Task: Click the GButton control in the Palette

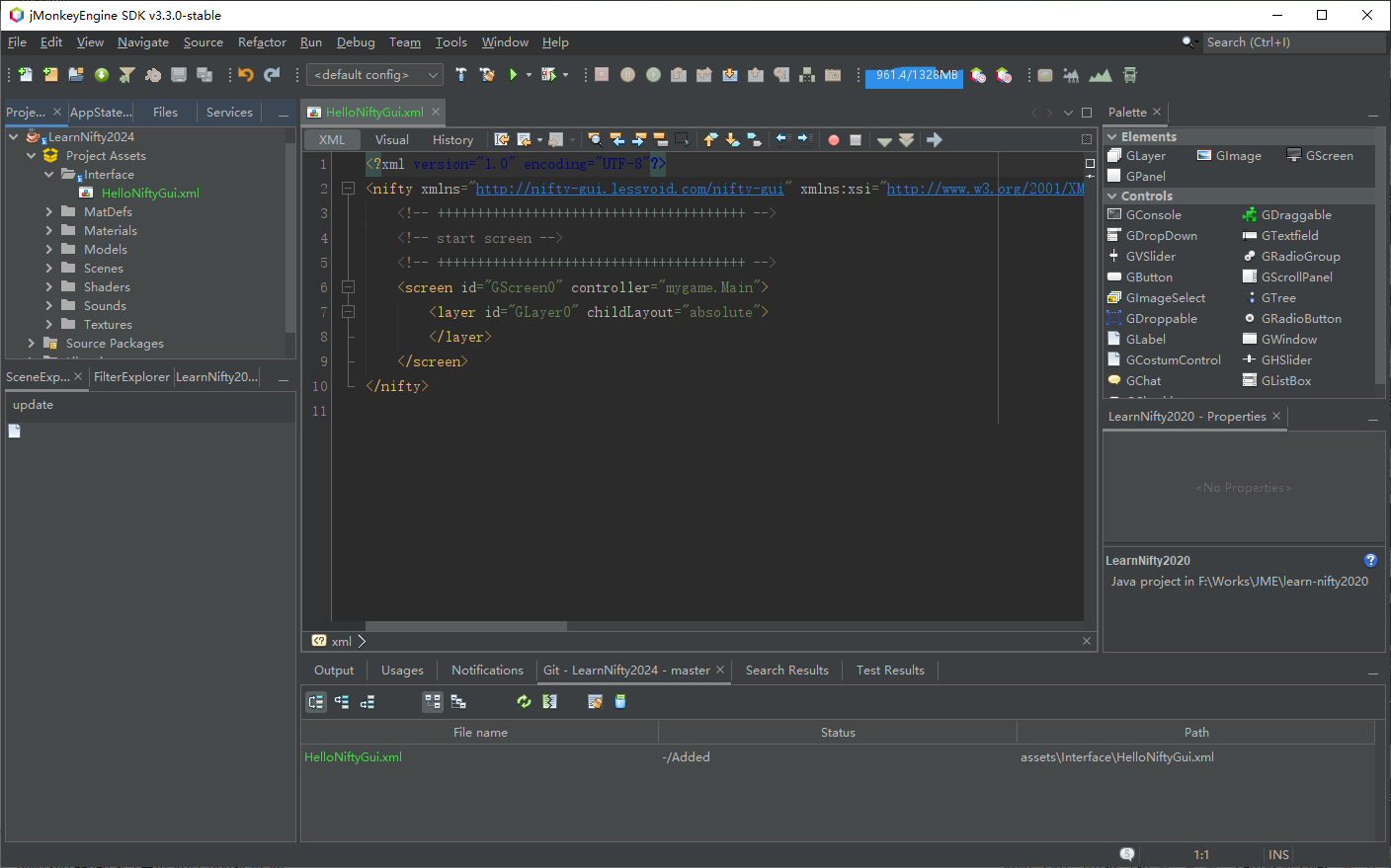Action: click(1149, 277)
